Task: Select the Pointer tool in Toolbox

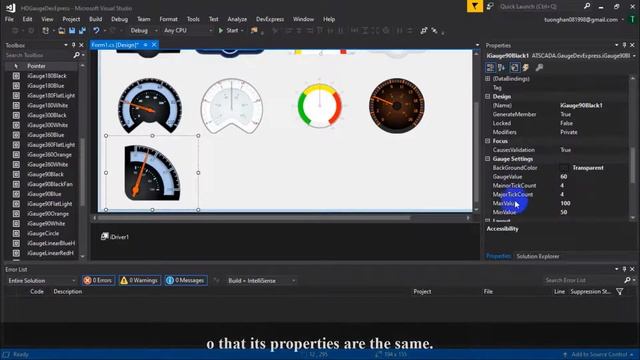Action: click(42, 66)
